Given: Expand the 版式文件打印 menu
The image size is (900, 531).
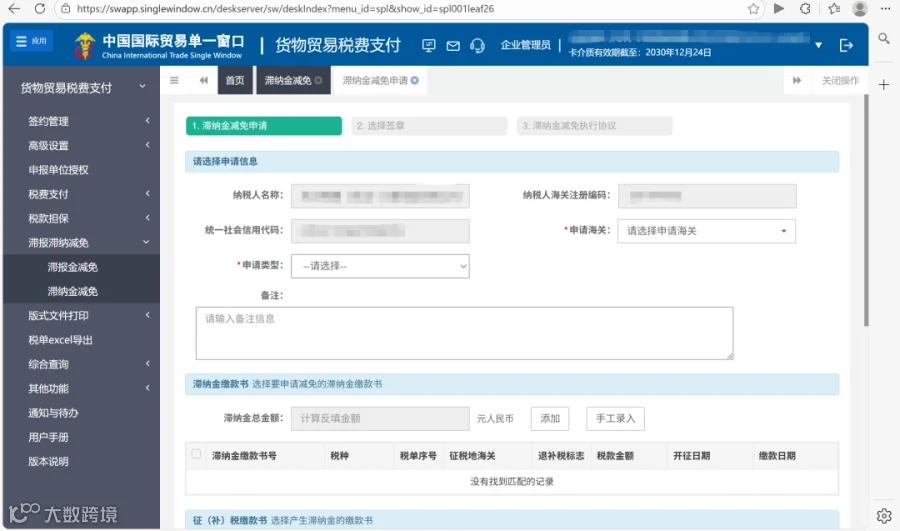Looking at the screenshot, I should coord(82,316).
